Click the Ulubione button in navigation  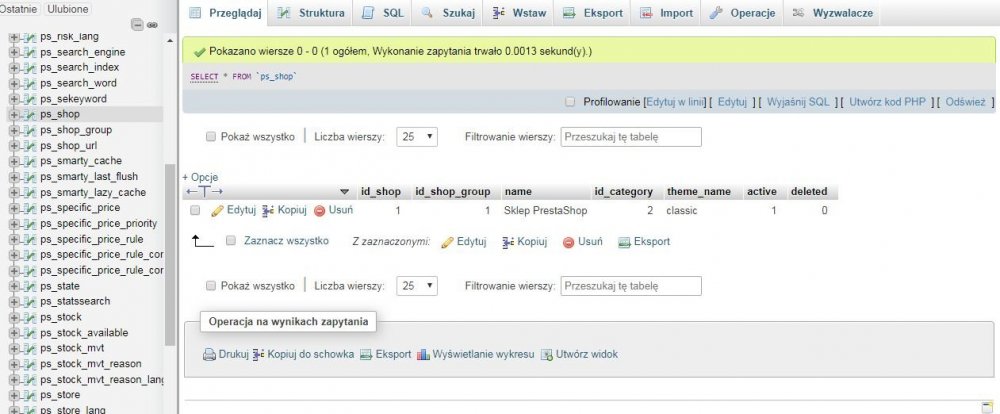click(67, 9)
